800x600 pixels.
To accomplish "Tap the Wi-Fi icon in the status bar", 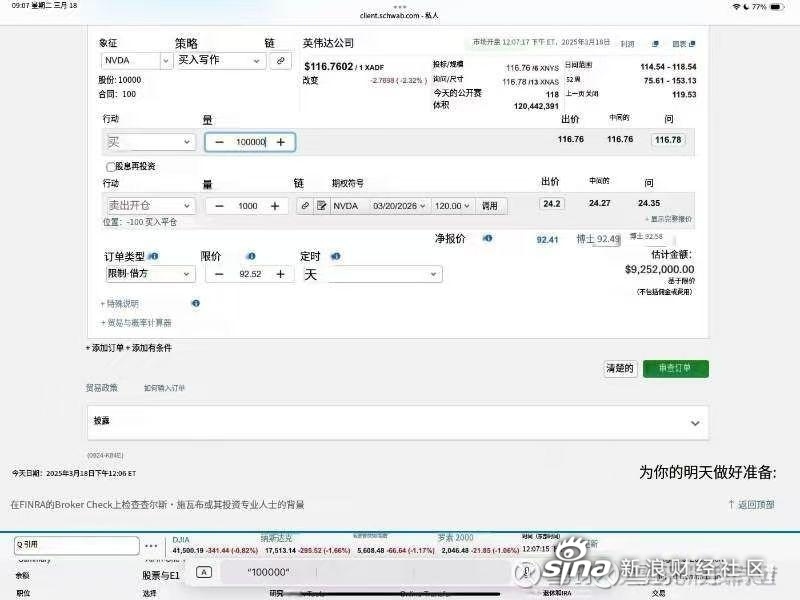I will point(736,7).
